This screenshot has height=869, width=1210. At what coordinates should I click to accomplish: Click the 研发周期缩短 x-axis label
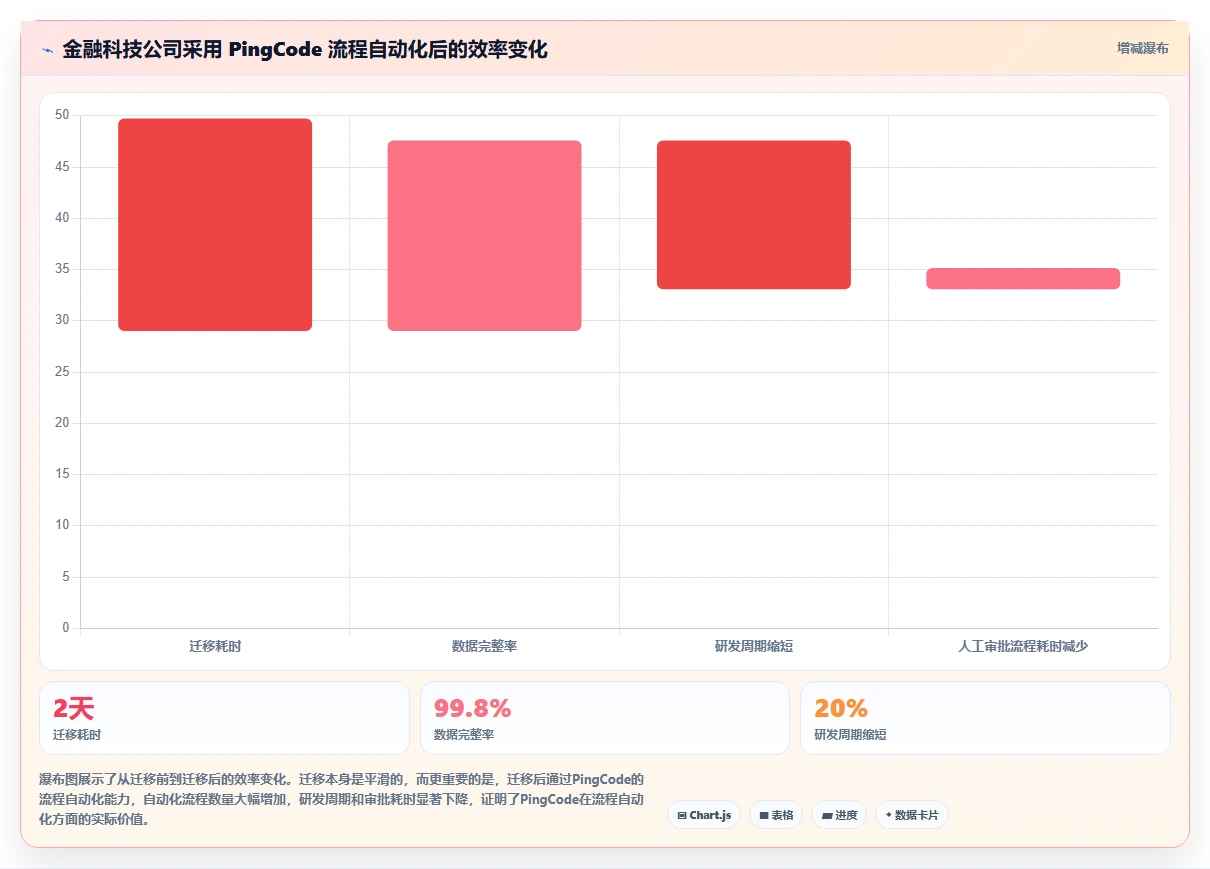754,646
